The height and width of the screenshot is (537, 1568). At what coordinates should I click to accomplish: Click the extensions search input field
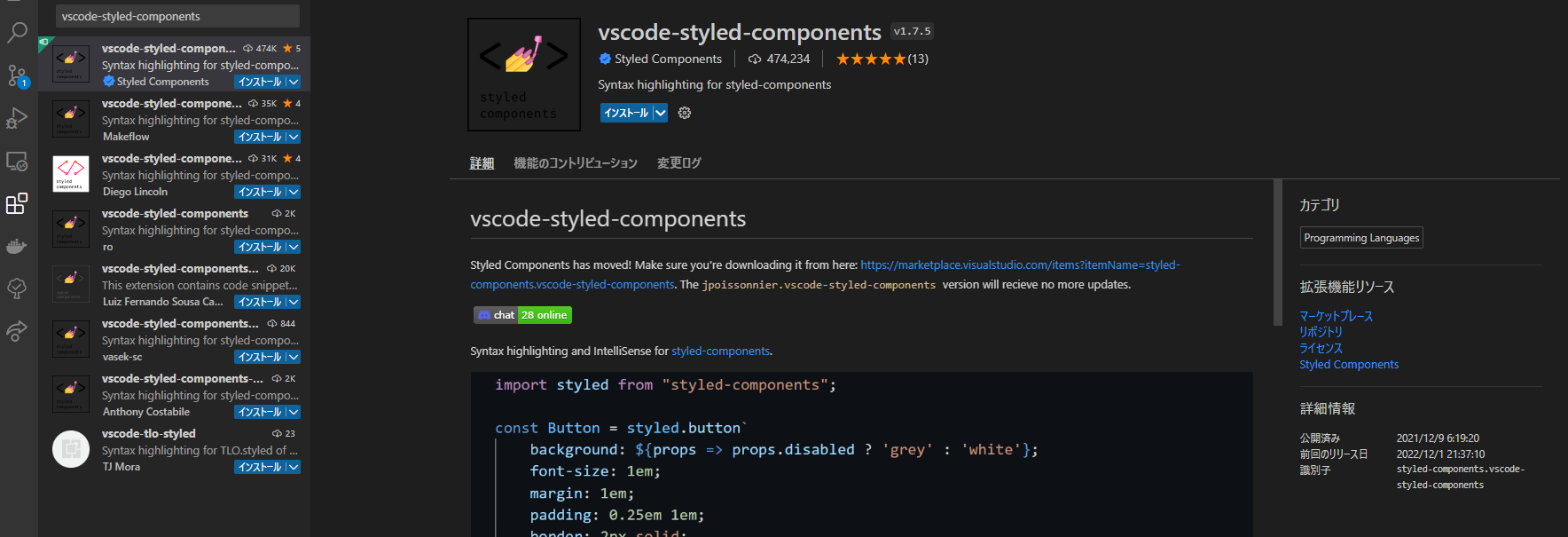[x=177, y=16]
